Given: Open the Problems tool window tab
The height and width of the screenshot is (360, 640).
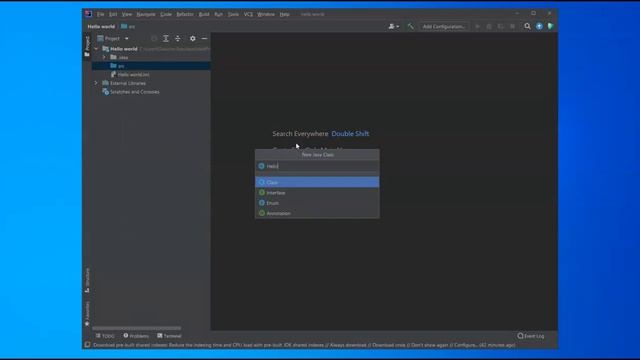Looking at the screenshot, I should [136, 336].
